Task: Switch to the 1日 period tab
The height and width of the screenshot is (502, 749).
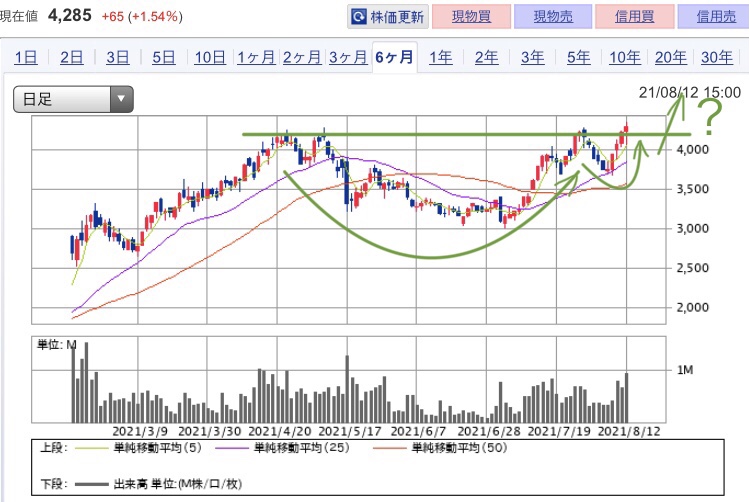Action: tap(26, 57)
